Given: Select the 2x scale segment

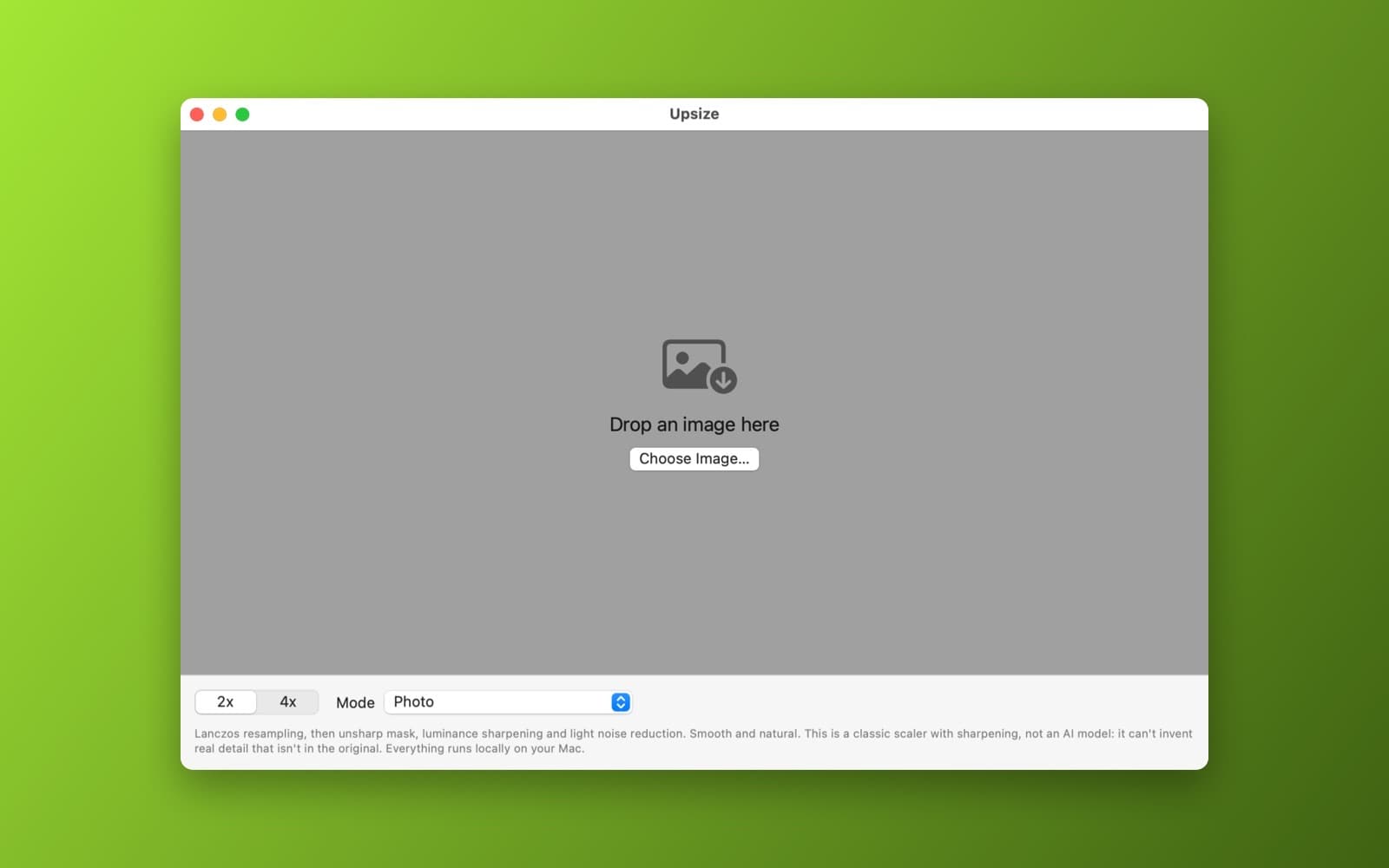Looking at the screenshot, I should [x=226, y=702].
